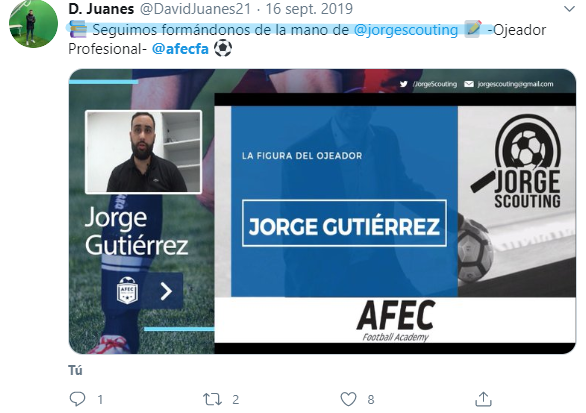The height and width of the screenshot is (413, 586).
Task: Open the @DavidJuanes21 handle
Action: [195, 9]
